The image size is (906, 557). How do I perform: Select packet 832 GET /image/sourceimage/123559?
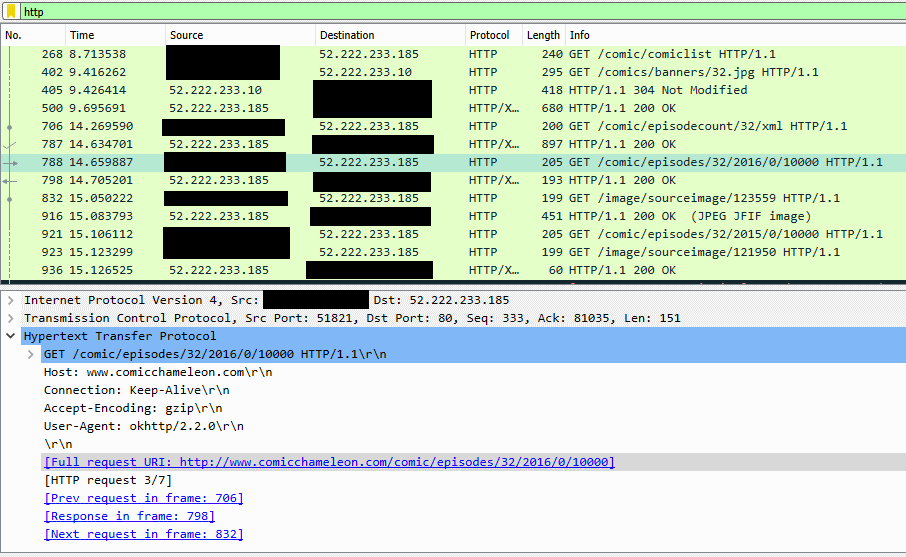pos(453,198)
